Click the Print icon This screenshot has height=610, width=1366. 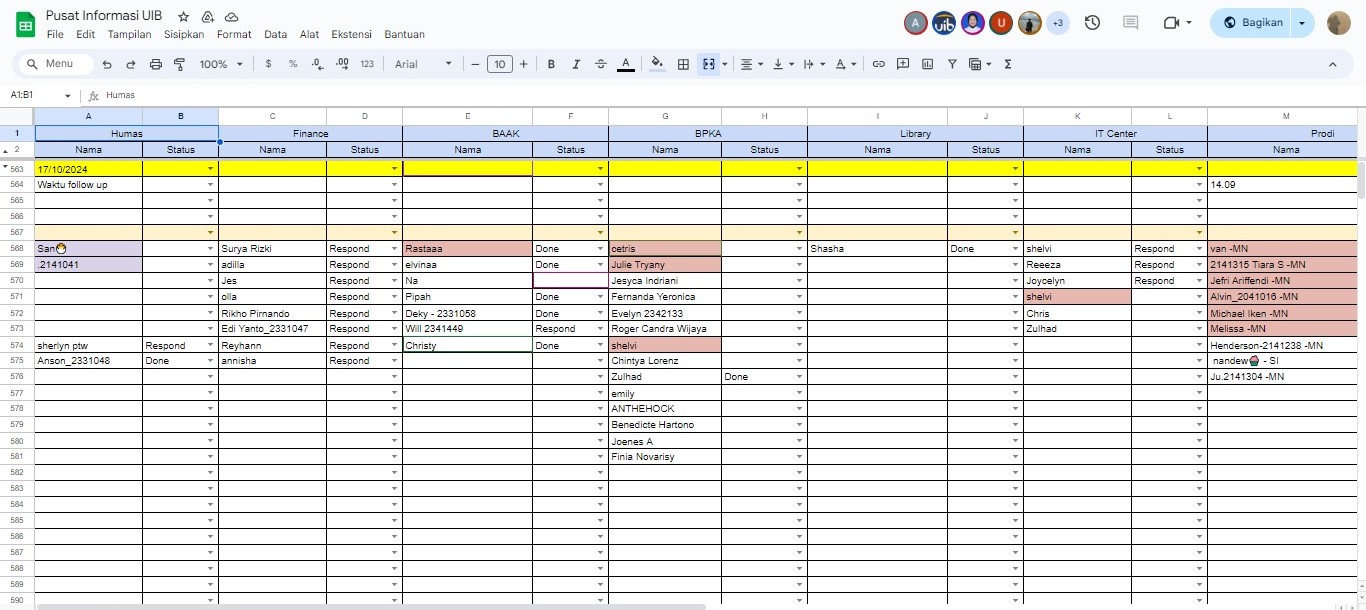(x=155, y=64)
